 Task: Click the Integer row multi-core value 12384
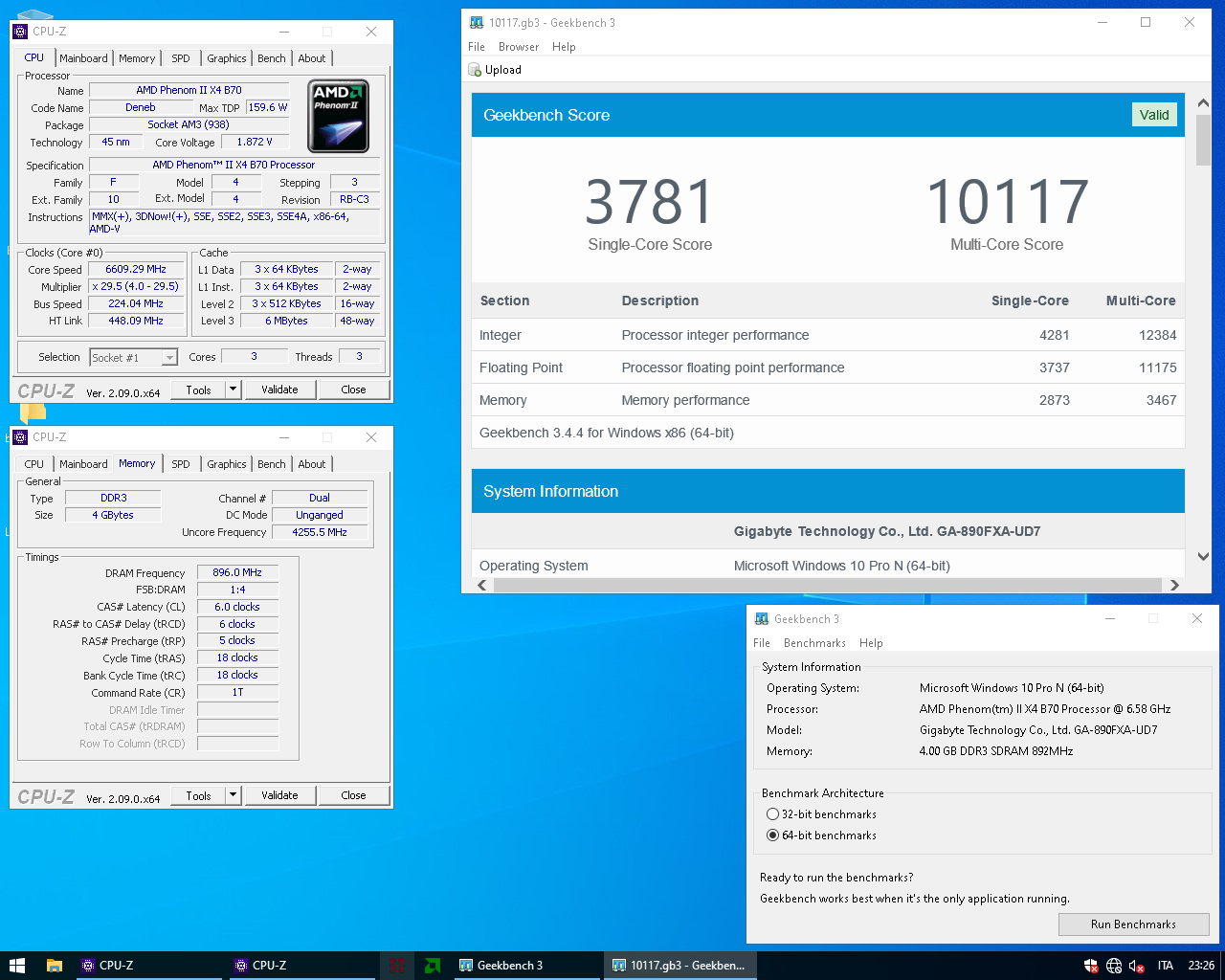point(1157,335)
